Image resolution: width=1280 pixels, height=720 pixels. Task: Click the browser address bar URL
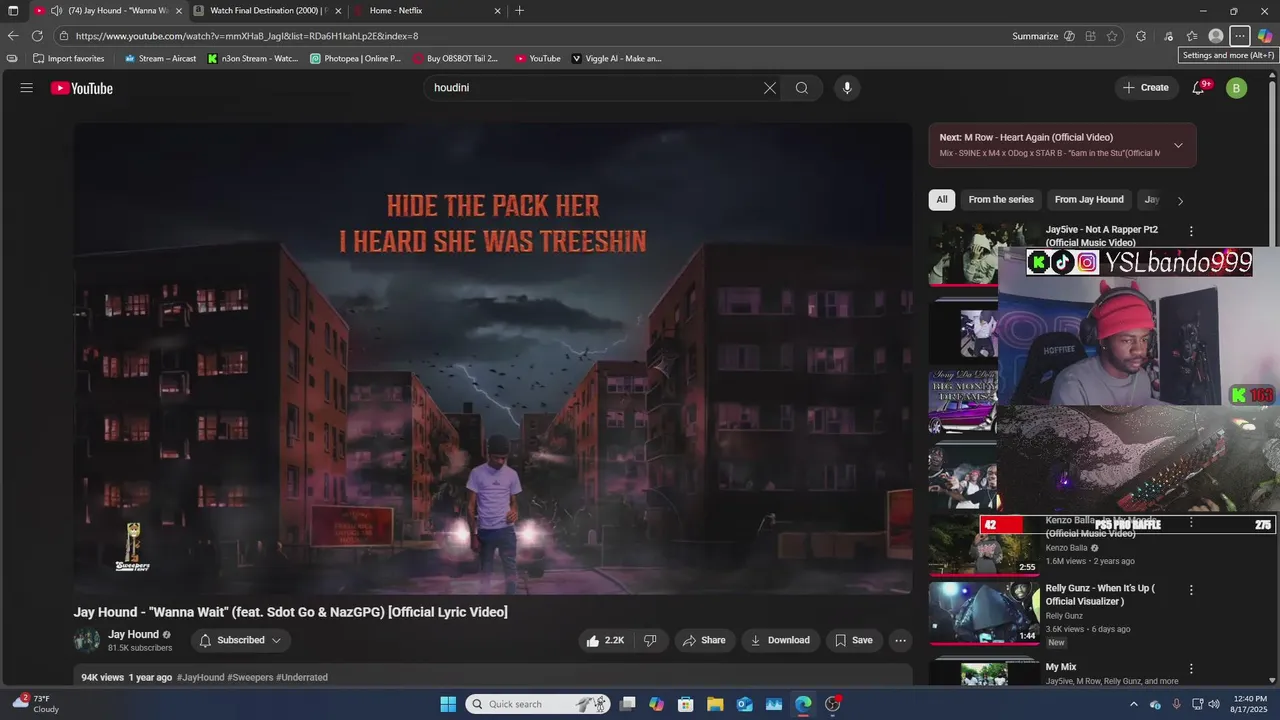coord(247,36)
